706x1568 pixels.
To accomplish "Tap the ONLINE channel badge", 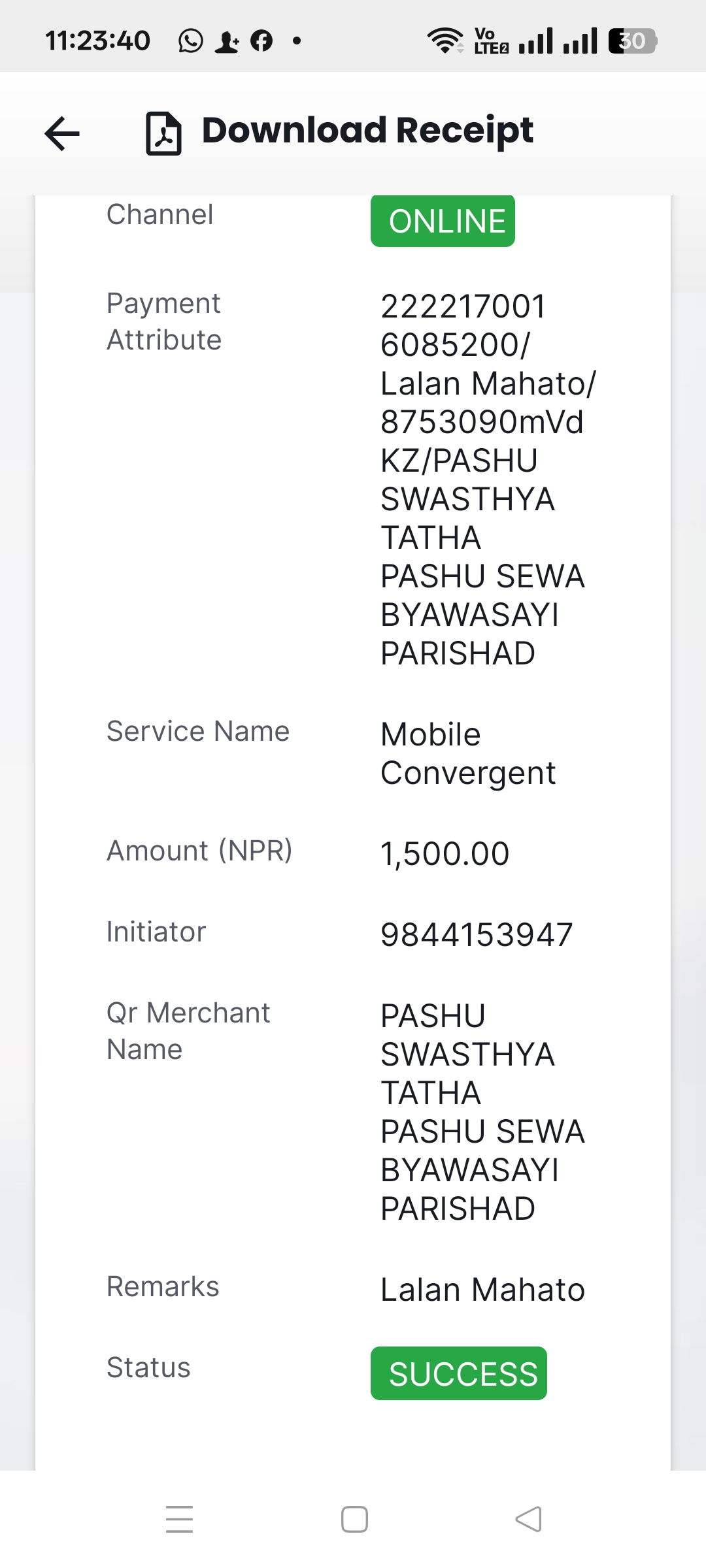I will click(443, 221).
